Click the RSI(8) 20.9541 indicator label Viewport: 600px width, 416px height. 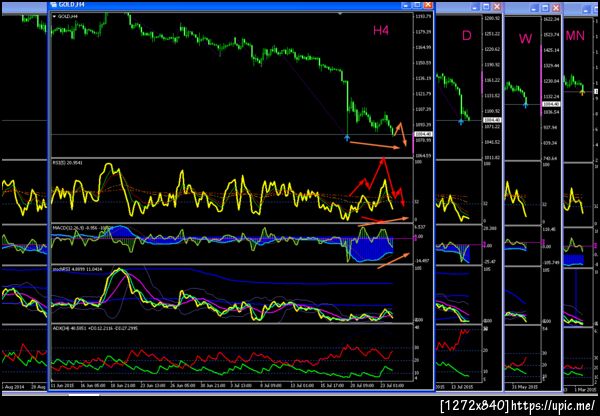pyautogui.click(x=67, y=163)
